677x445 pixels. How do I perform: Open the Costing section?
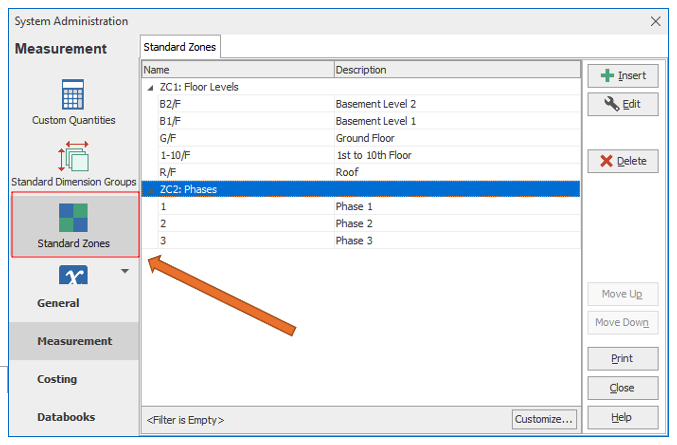57,379
